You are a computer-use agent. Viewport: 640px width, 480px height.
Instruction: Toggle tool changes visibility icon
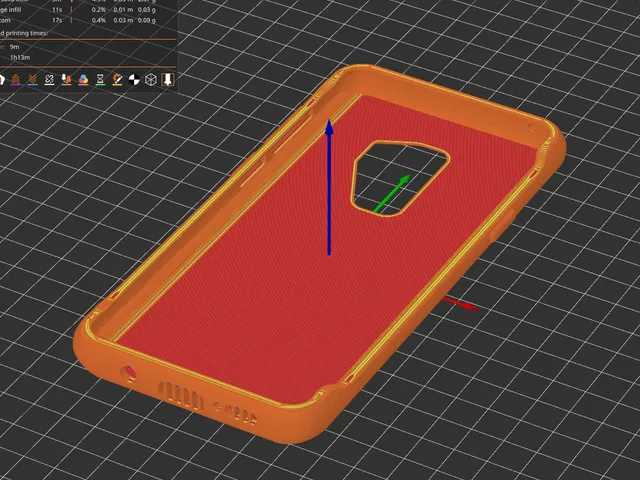[66, 79]
